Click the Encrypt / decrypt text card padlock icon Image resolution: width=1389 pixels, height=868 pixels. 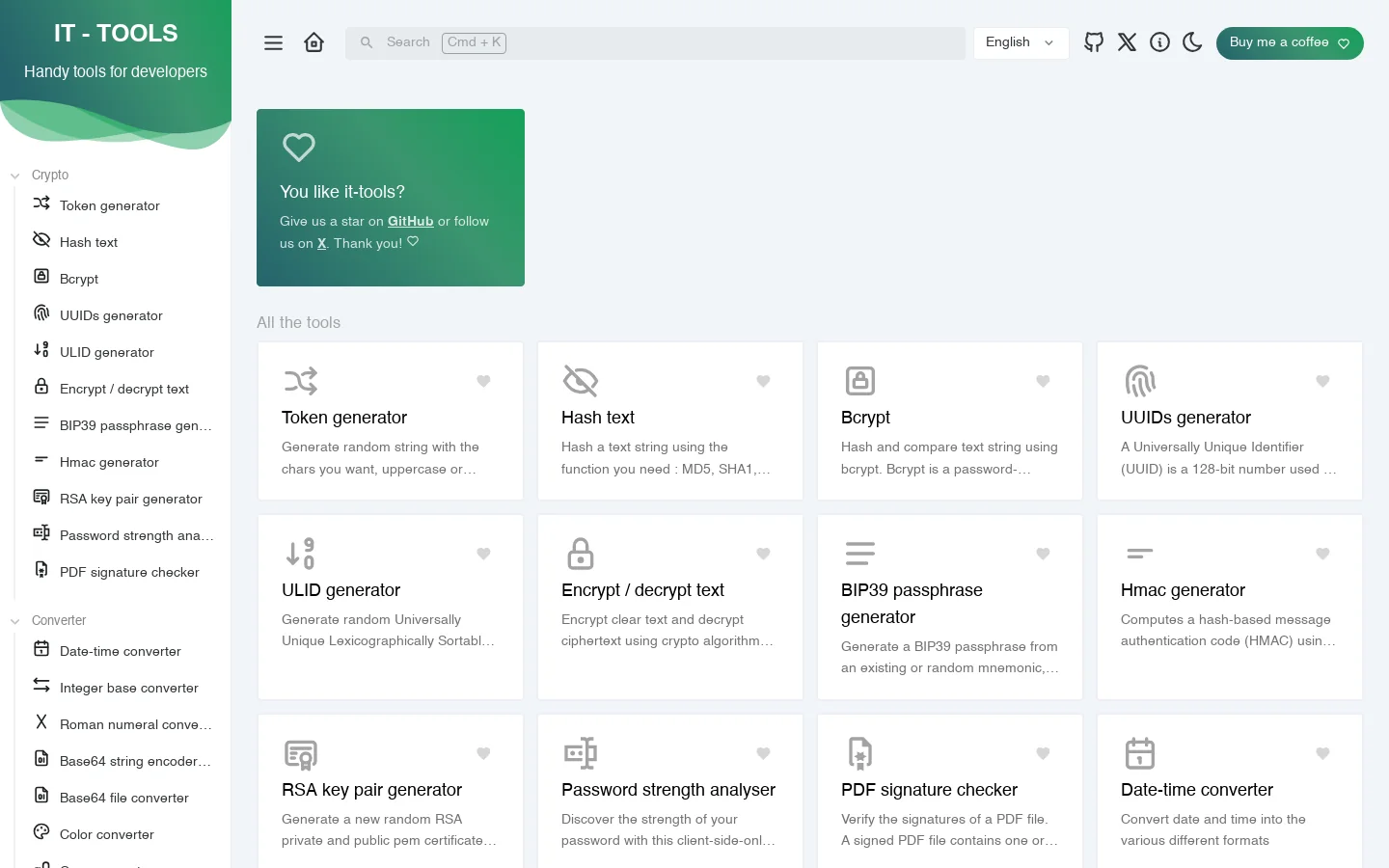[581, 554]
